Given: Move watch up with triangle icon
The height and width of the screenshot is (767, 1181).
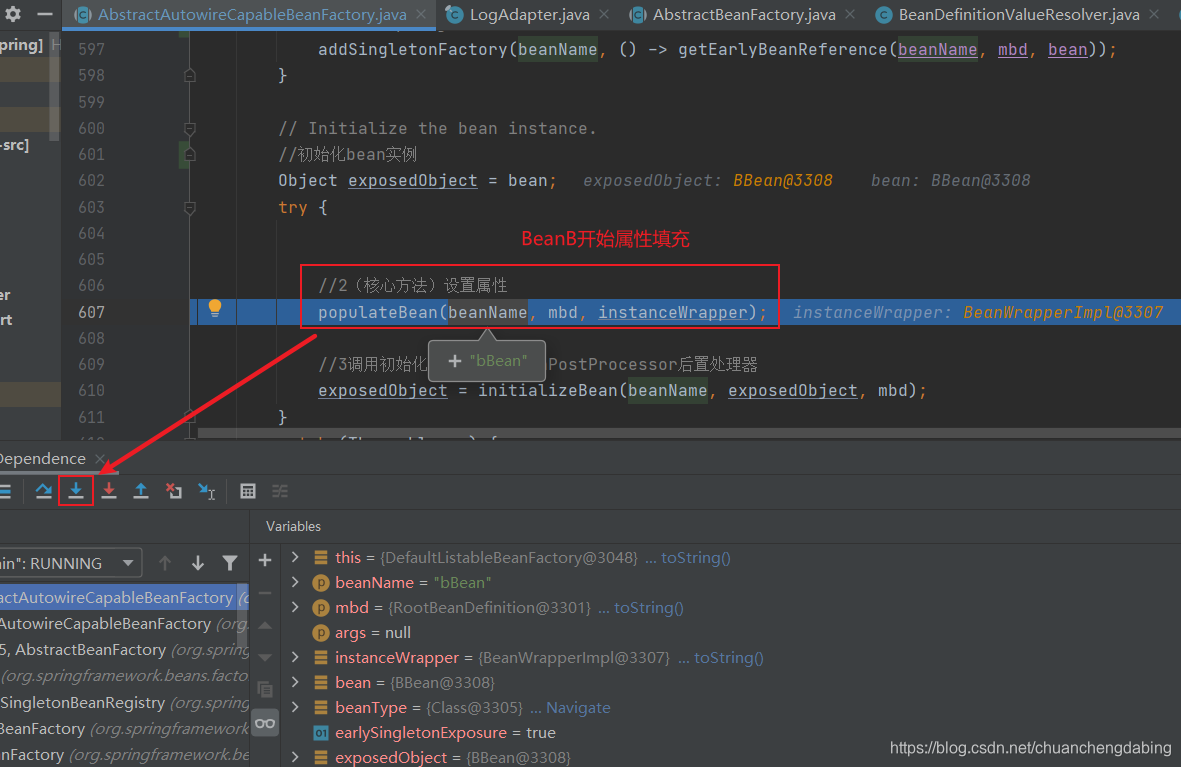Looking at the screenshot, I should [265, 625].
